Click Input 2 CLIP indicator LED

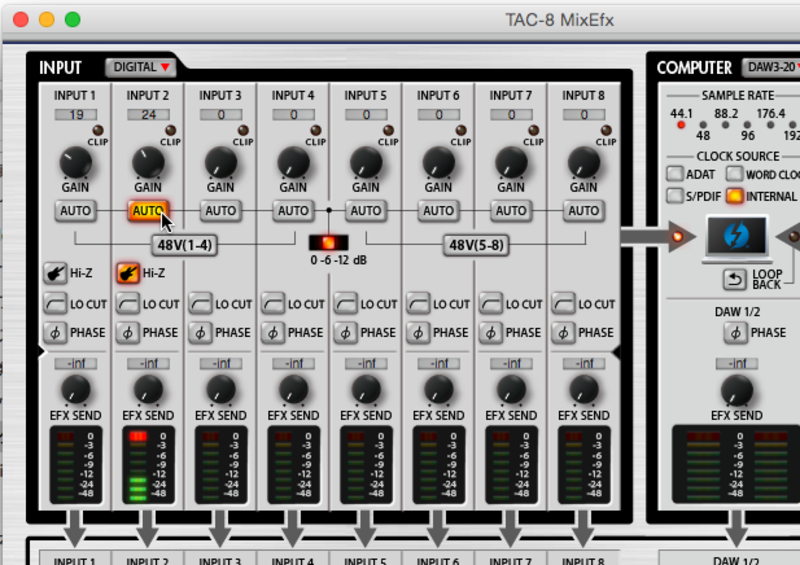[x=170, y=130]
